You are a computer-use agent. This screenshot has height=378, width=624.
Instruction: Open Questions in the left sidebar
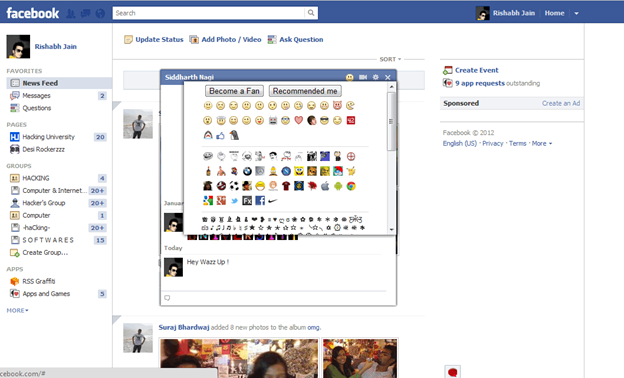point(37,108)
